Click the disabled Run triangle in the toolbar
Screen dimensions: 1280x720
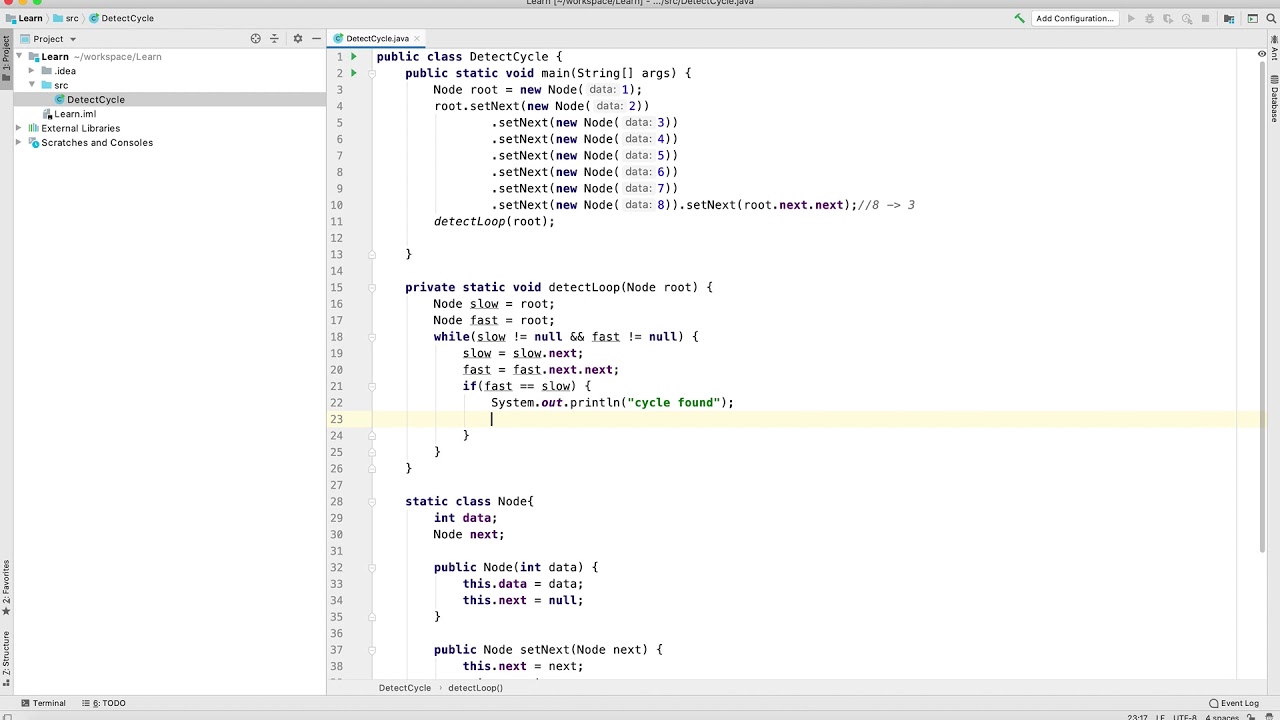1131,18
